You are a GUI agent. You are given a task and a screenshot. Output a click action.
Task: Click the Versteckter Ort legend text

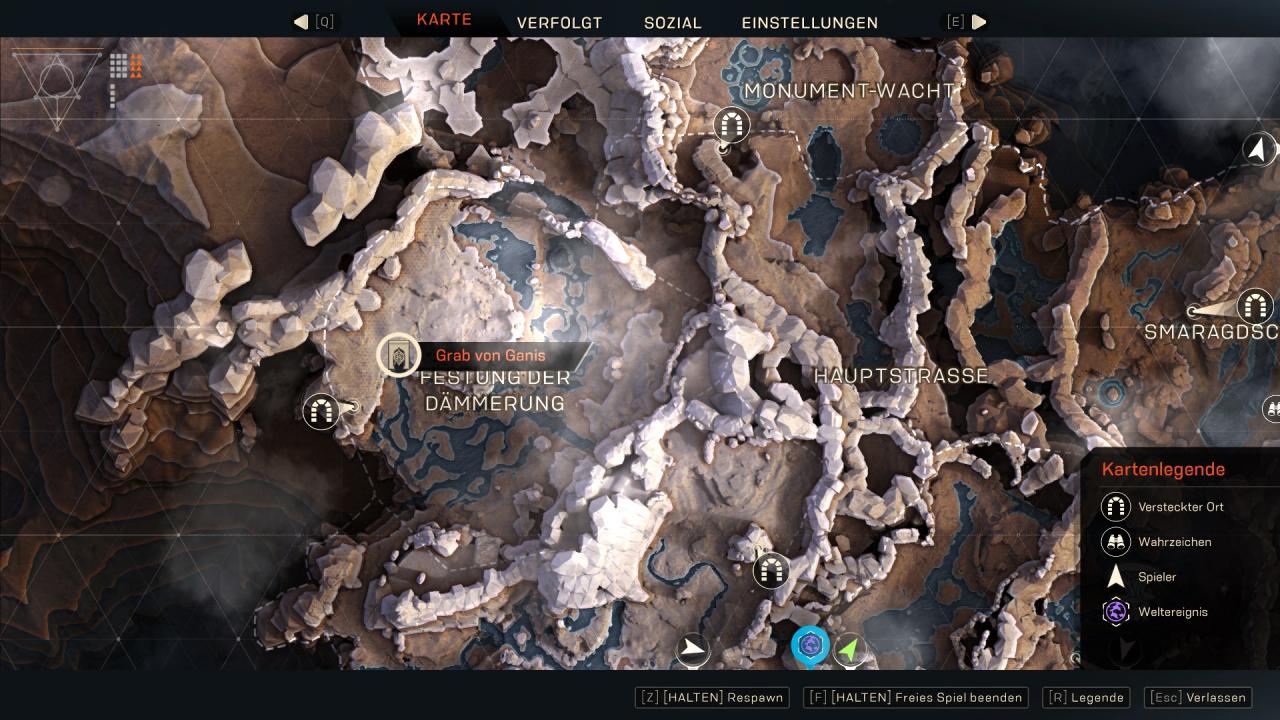pyautogui.click(x=1181, y=507)
